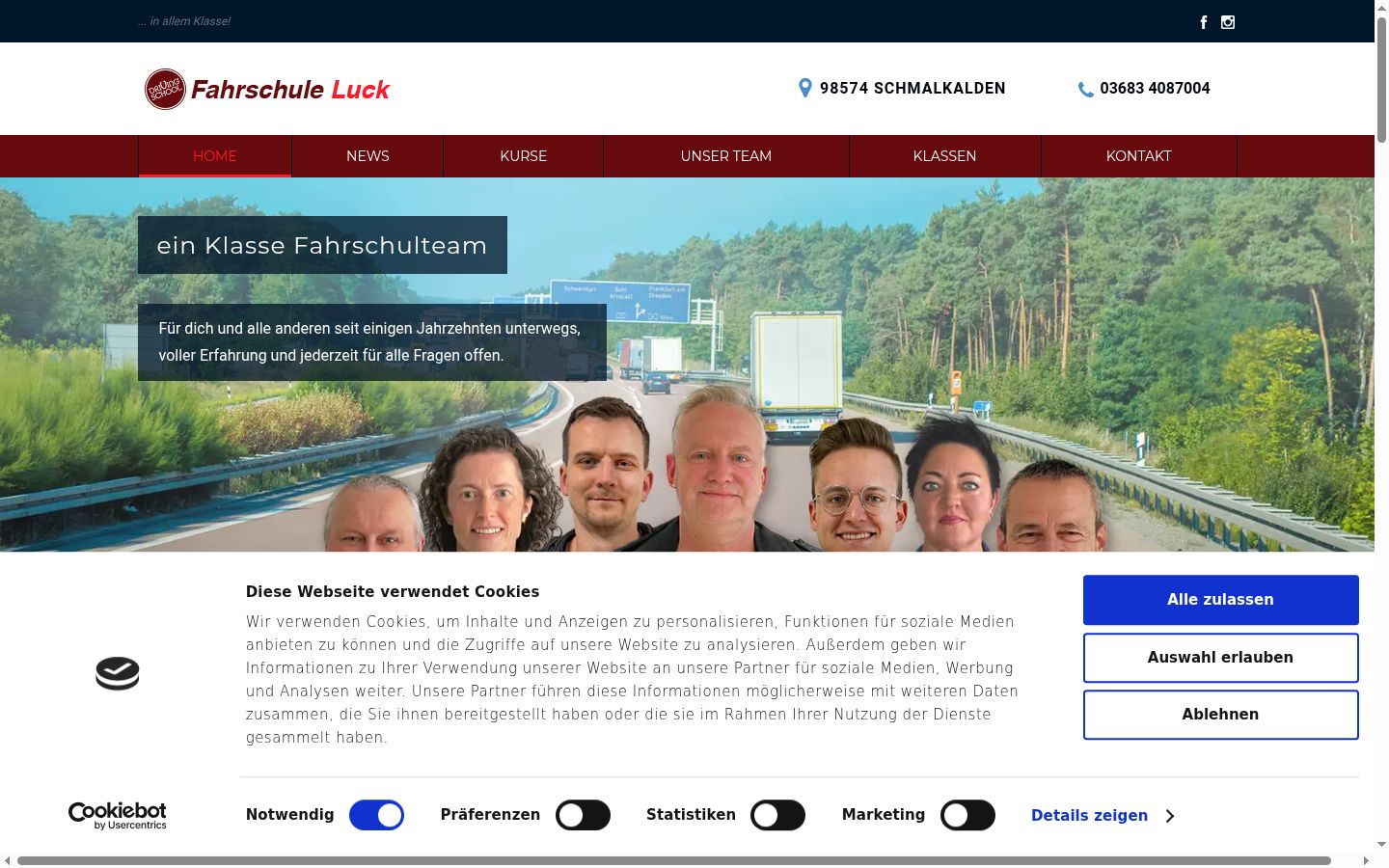The height and width of the screenshot is (868, 1389).
Task: Click the 'Diese Webseite verwendet Cookies' heading
Action: [x=393, y=592]
